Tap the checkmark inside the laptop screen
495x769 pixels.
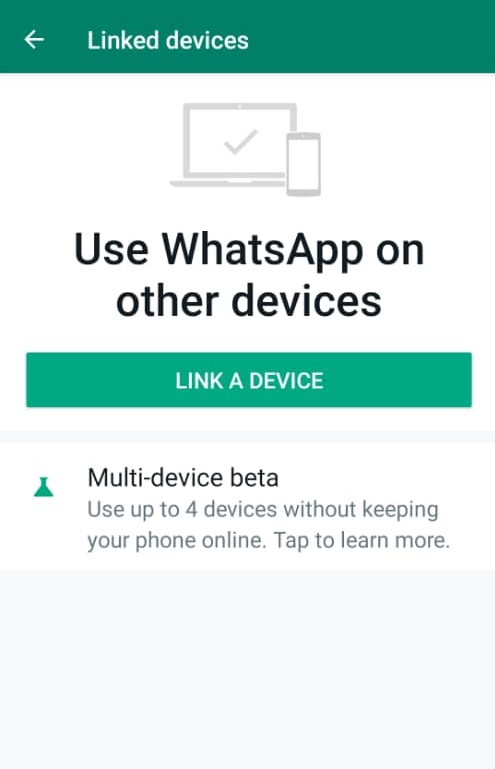[240, 141]
